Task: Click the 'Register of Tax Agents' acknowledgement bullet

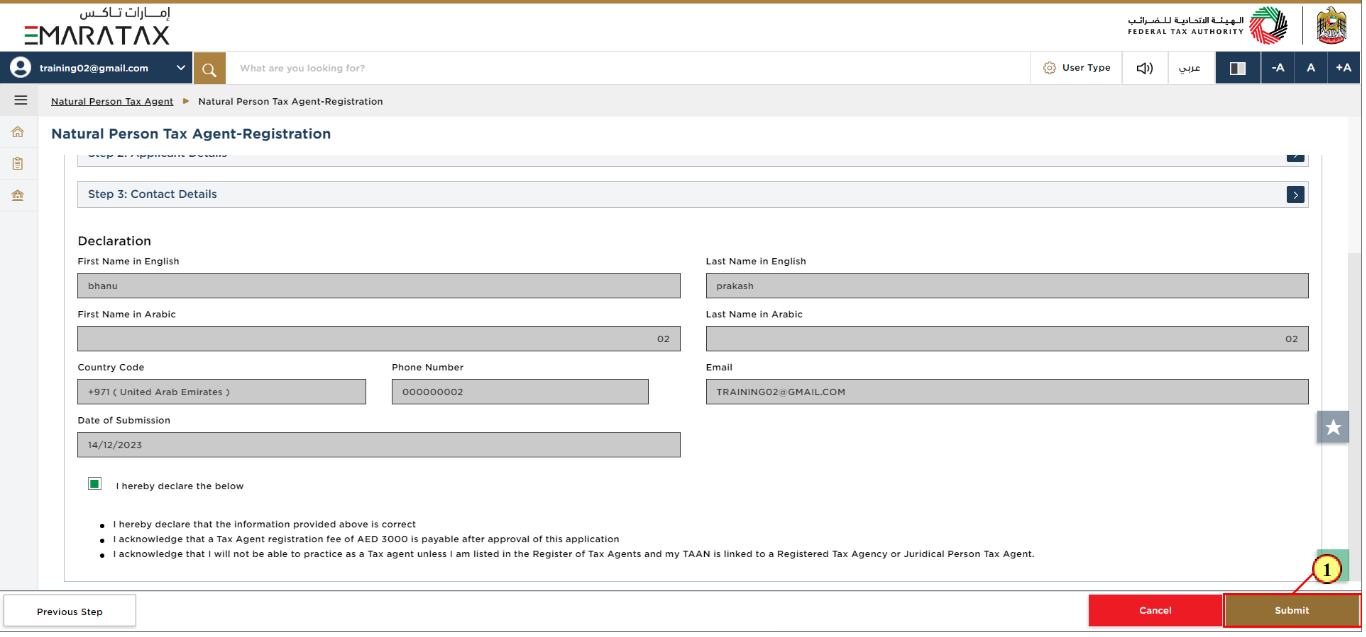Action: click(573, 554)
